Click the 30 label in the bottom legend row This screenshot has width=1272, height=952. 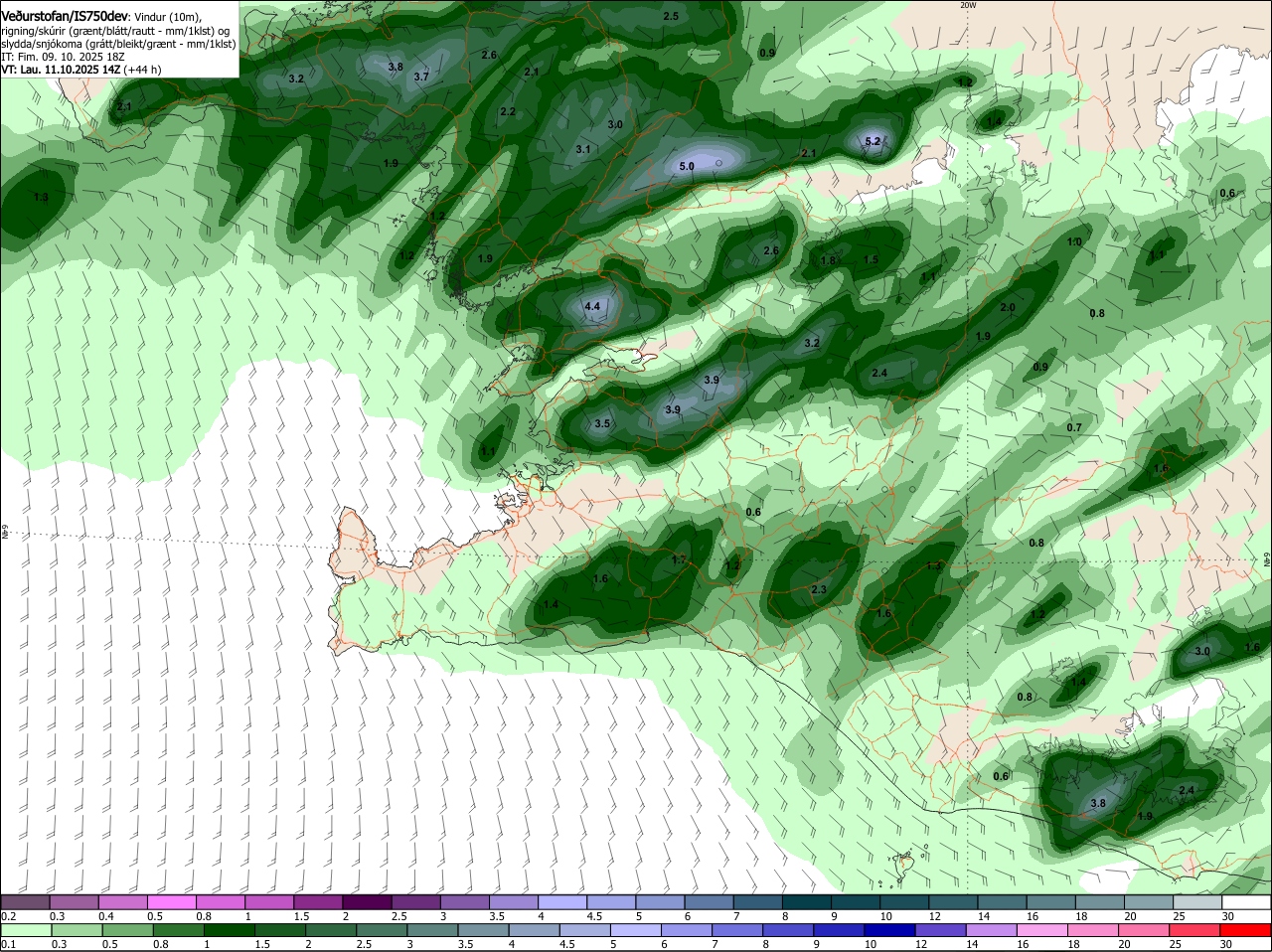[x=1228, y=944]
